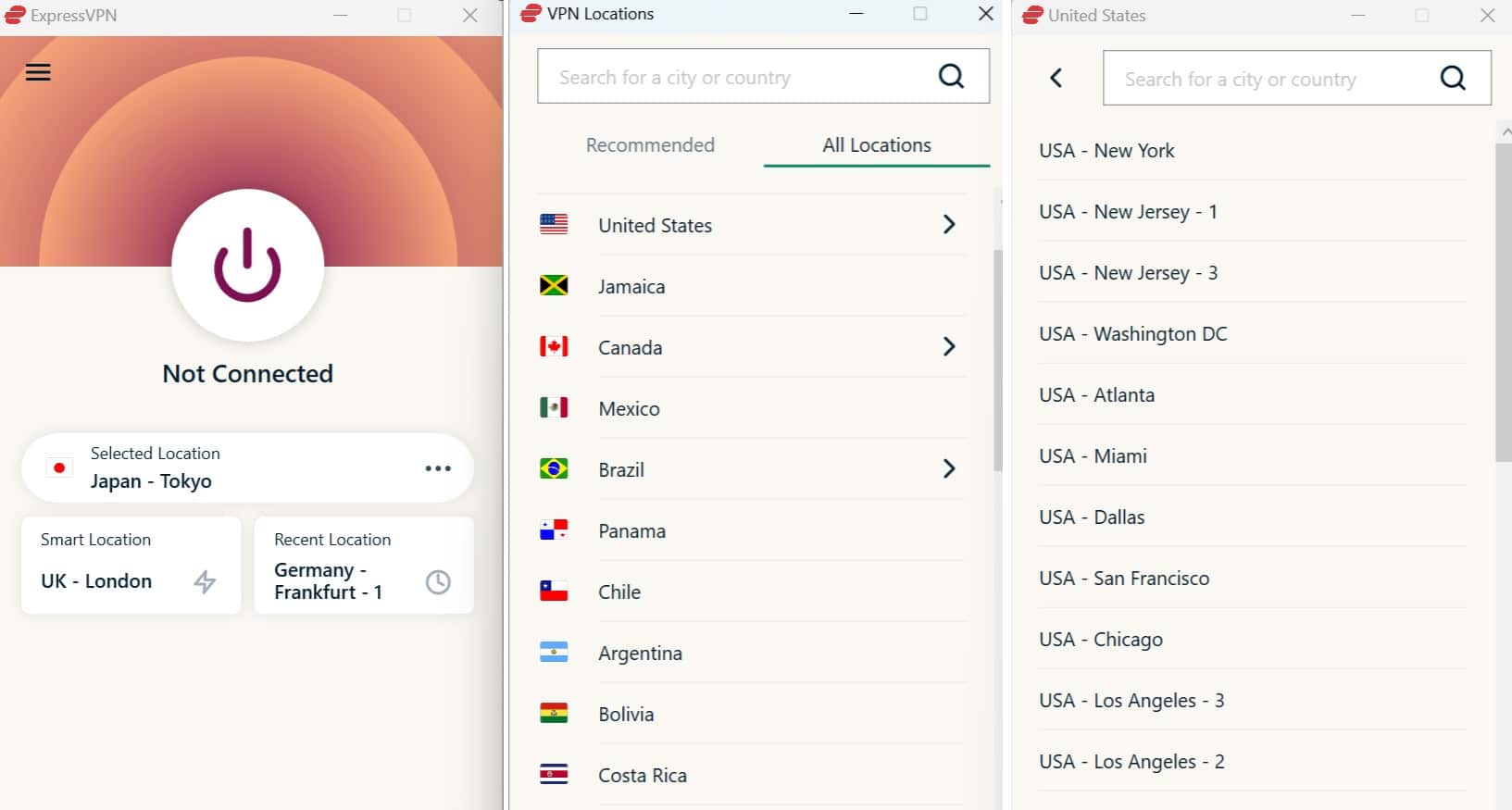Viewport: 1512px width, 810px height.
Task: Choose USA - Chicago server
Action: point(1253,639)
